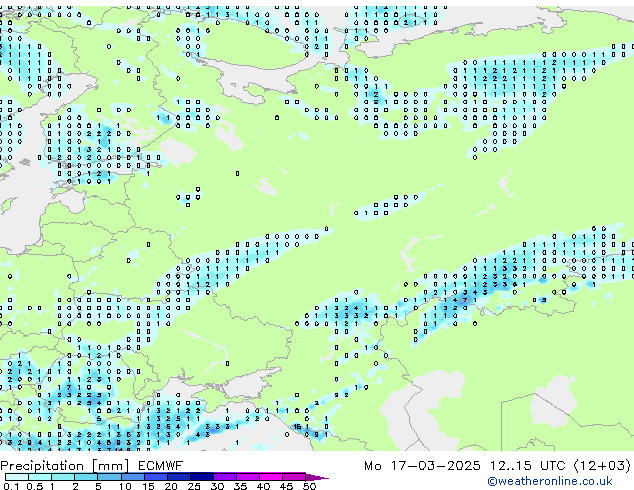Image resolution: width=634 pixels, height=490 pixels.
Task: Click the 'Precipitation' title word
Action: [x=42, y=466]
